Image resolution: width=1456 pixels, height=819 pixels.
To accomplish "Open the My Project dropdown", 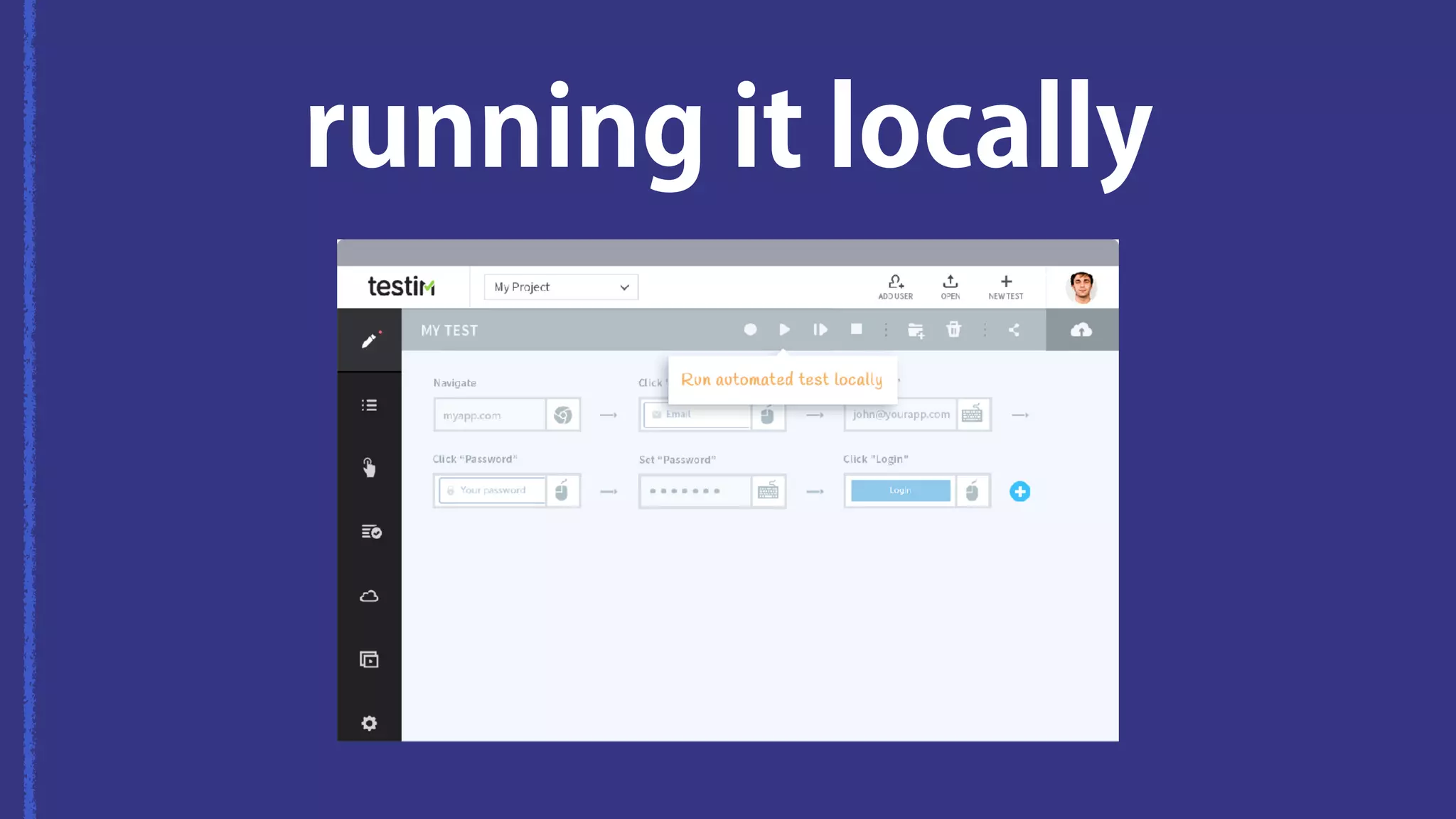I will (561, 287).
